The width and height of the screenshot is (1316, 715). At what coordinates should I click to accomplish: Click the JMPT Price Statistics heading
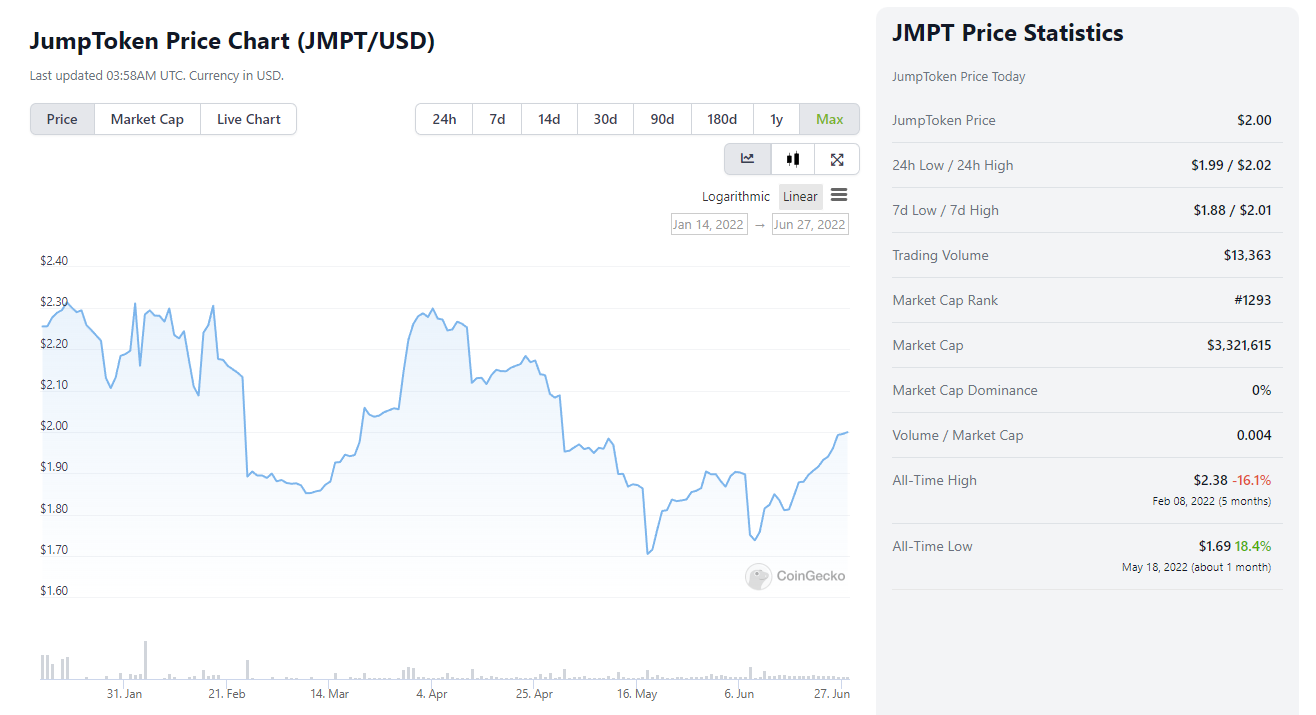[1008, 33]
